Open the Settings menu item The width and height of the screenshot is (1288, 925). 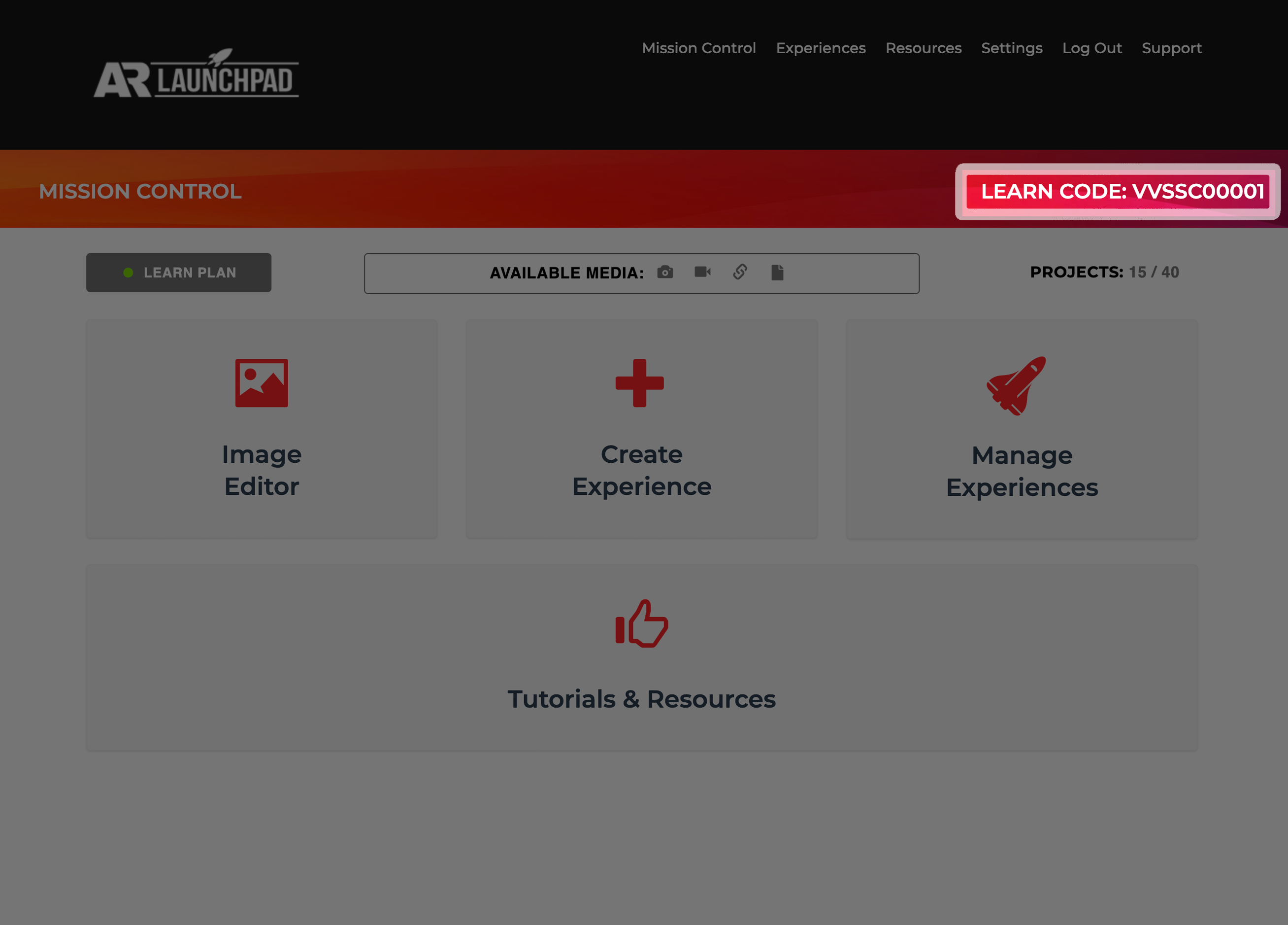(1011, 48)
